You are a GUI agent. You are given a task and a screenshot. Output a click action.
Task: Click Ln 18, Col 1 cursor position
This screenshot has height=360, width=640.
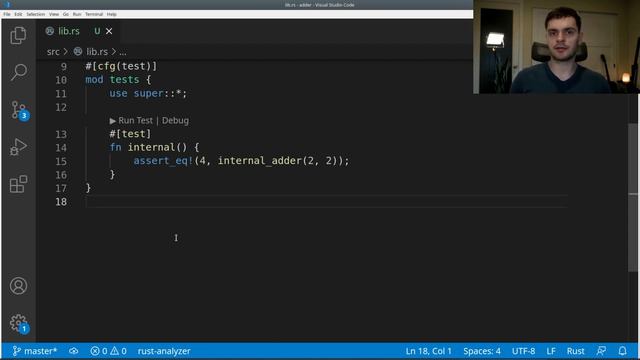click(x=429, y=351)
